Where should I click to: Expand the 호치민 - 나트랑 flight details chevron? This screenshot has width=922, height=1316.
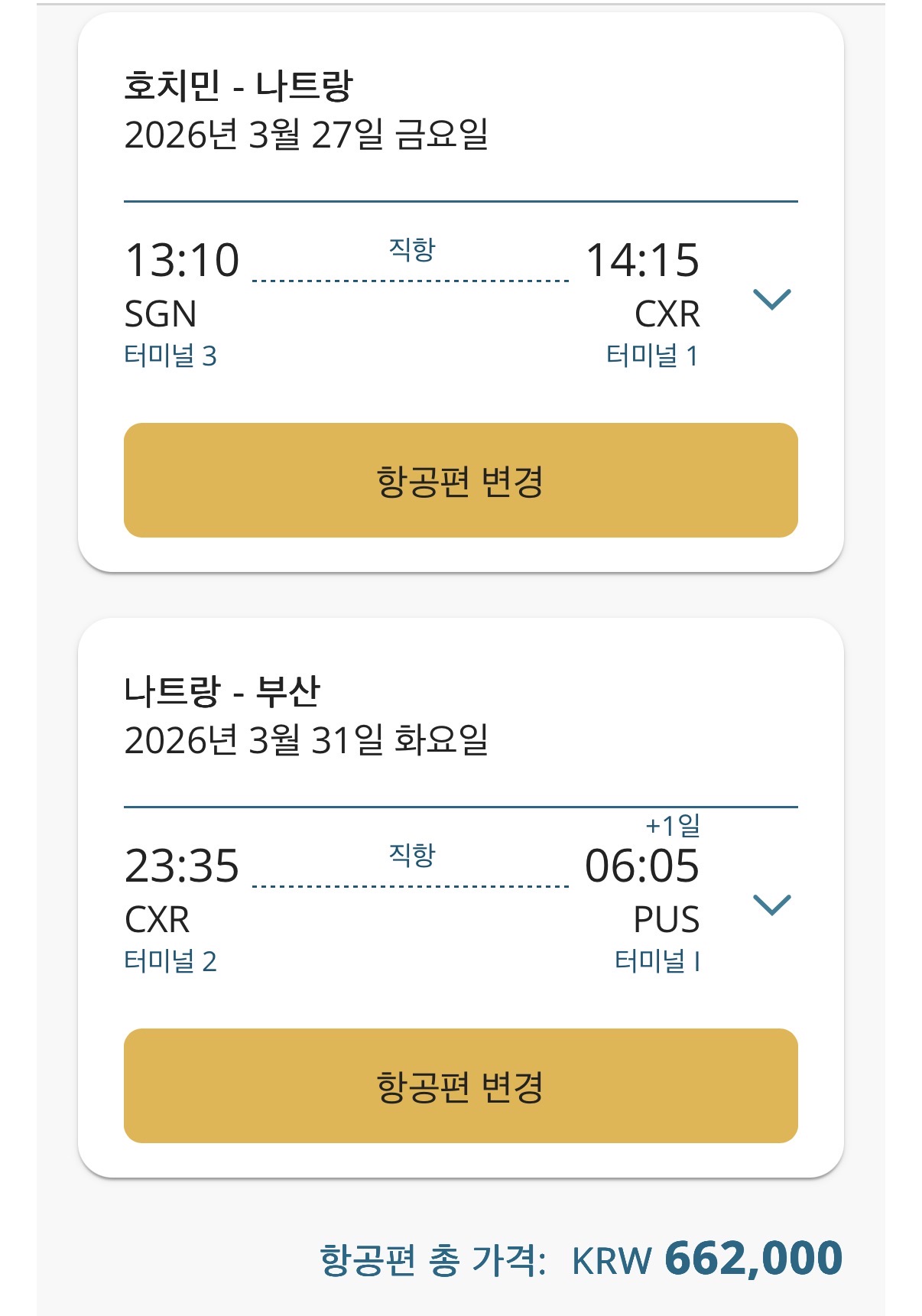tap(771, 299)
